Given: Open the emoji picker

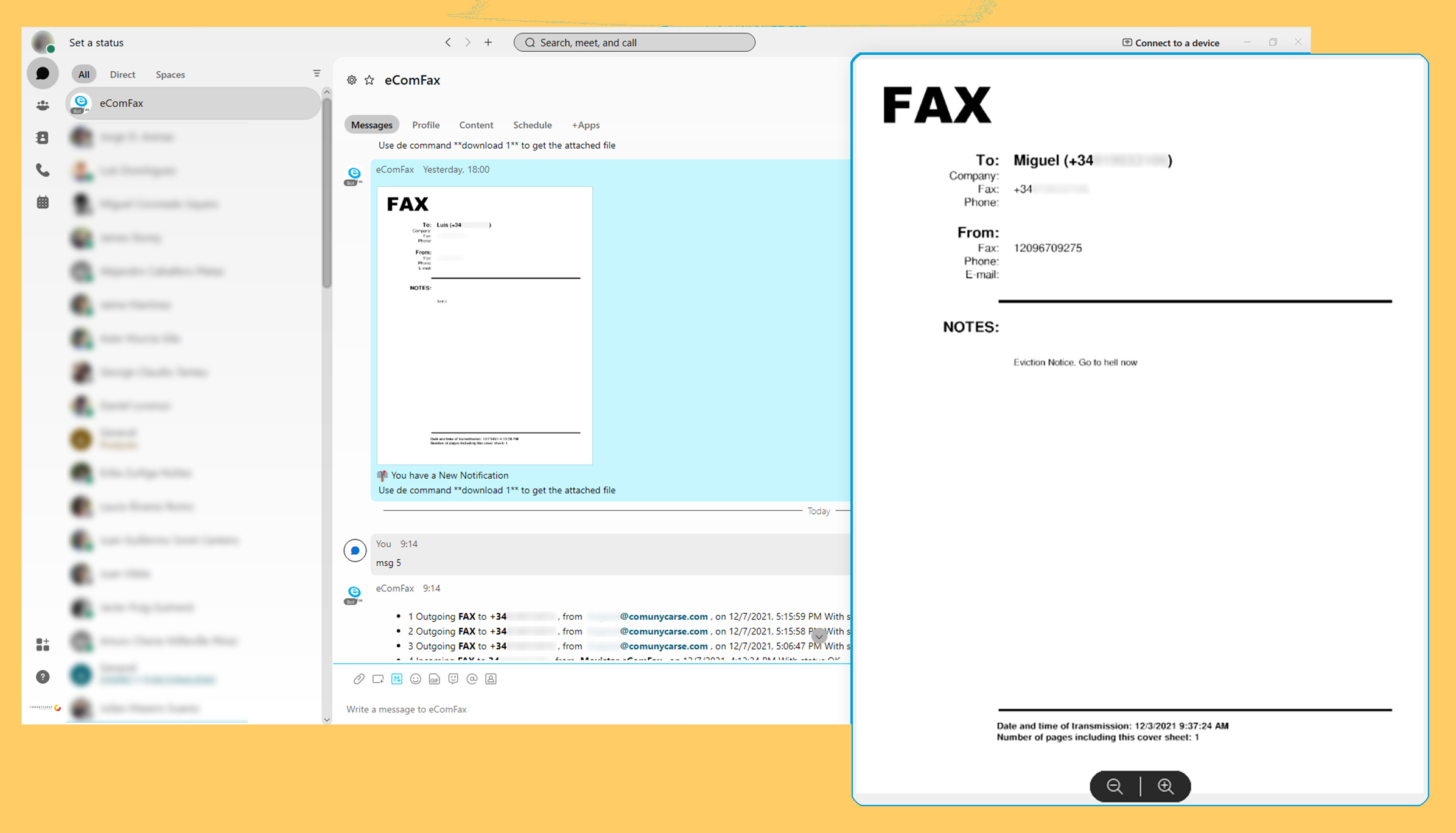Looking at the screenshot, I should coord(416,679).
